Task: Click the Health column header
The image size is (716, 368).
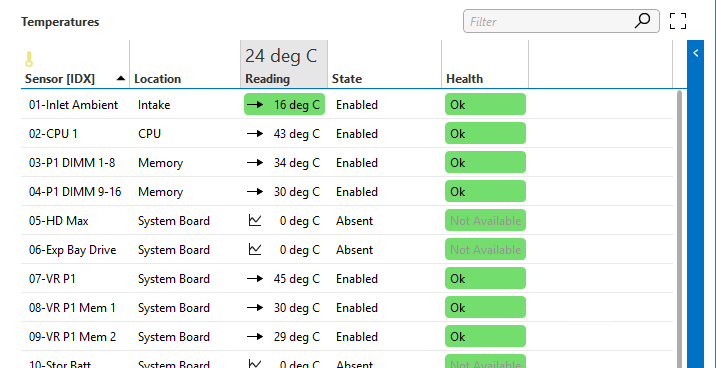Action: tap(464, 79)
